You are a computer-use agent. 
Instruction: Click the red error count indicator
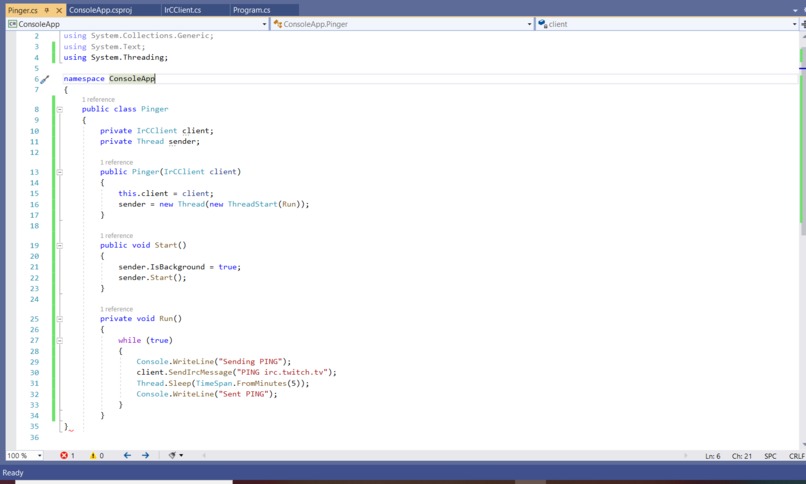coord(67,456)
